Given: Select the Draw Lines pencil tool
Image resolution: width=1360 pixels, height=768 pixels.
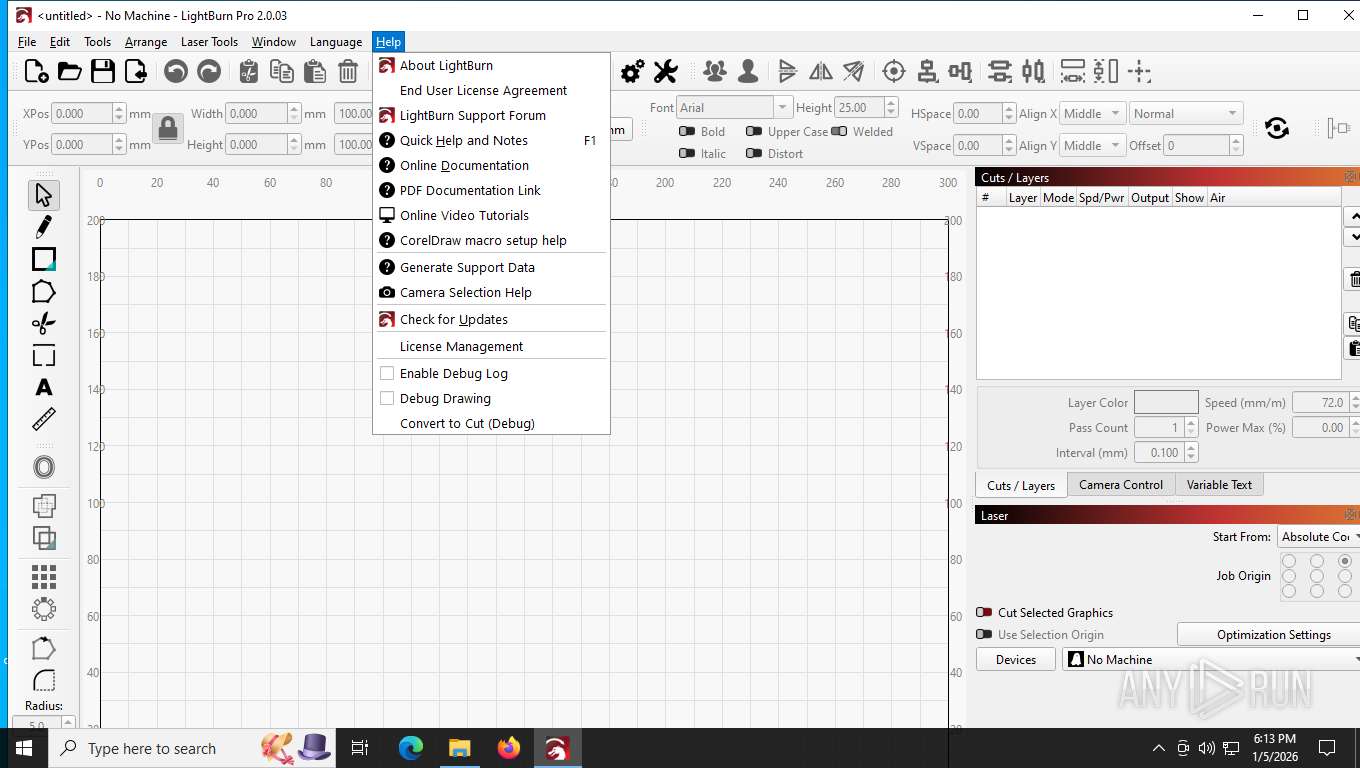Looking at the screenshot, I should pyautogui.click(x=43, y=227).
